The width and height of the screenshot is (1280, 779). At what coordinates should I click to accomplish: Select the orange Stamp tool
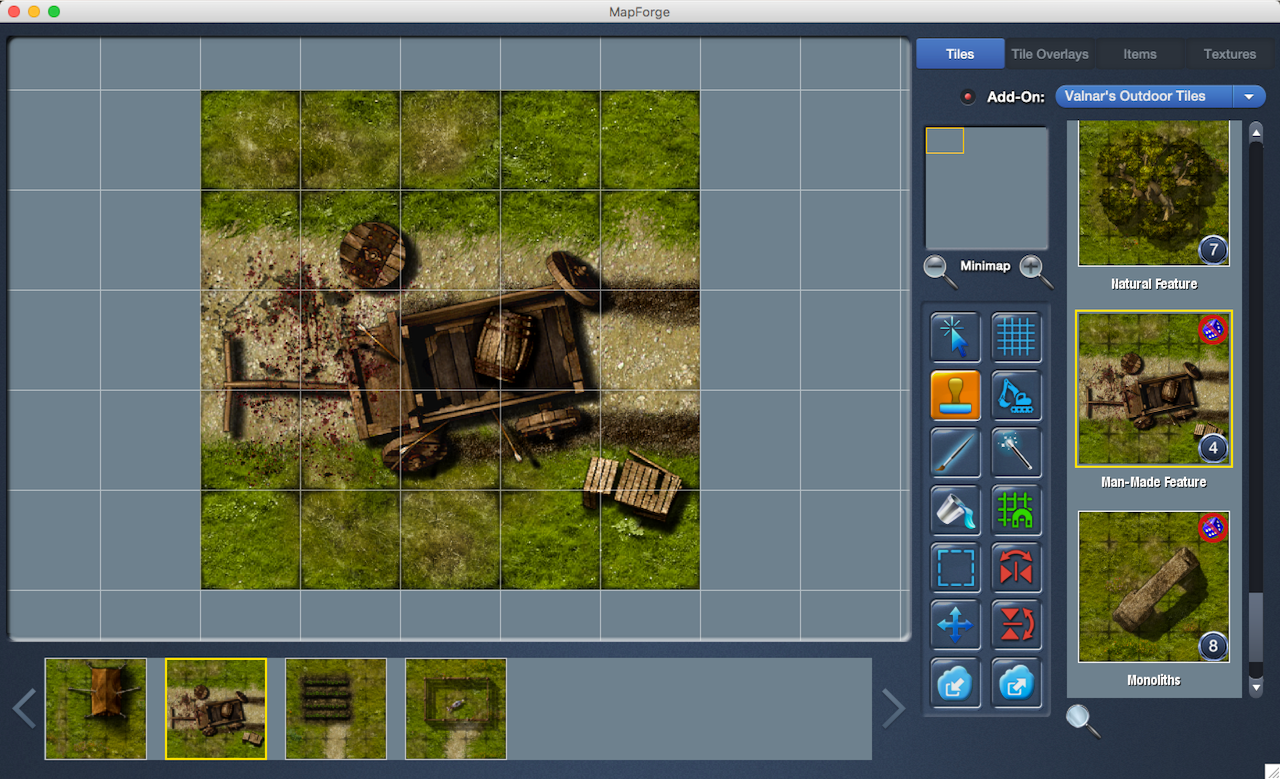point(956,395)
